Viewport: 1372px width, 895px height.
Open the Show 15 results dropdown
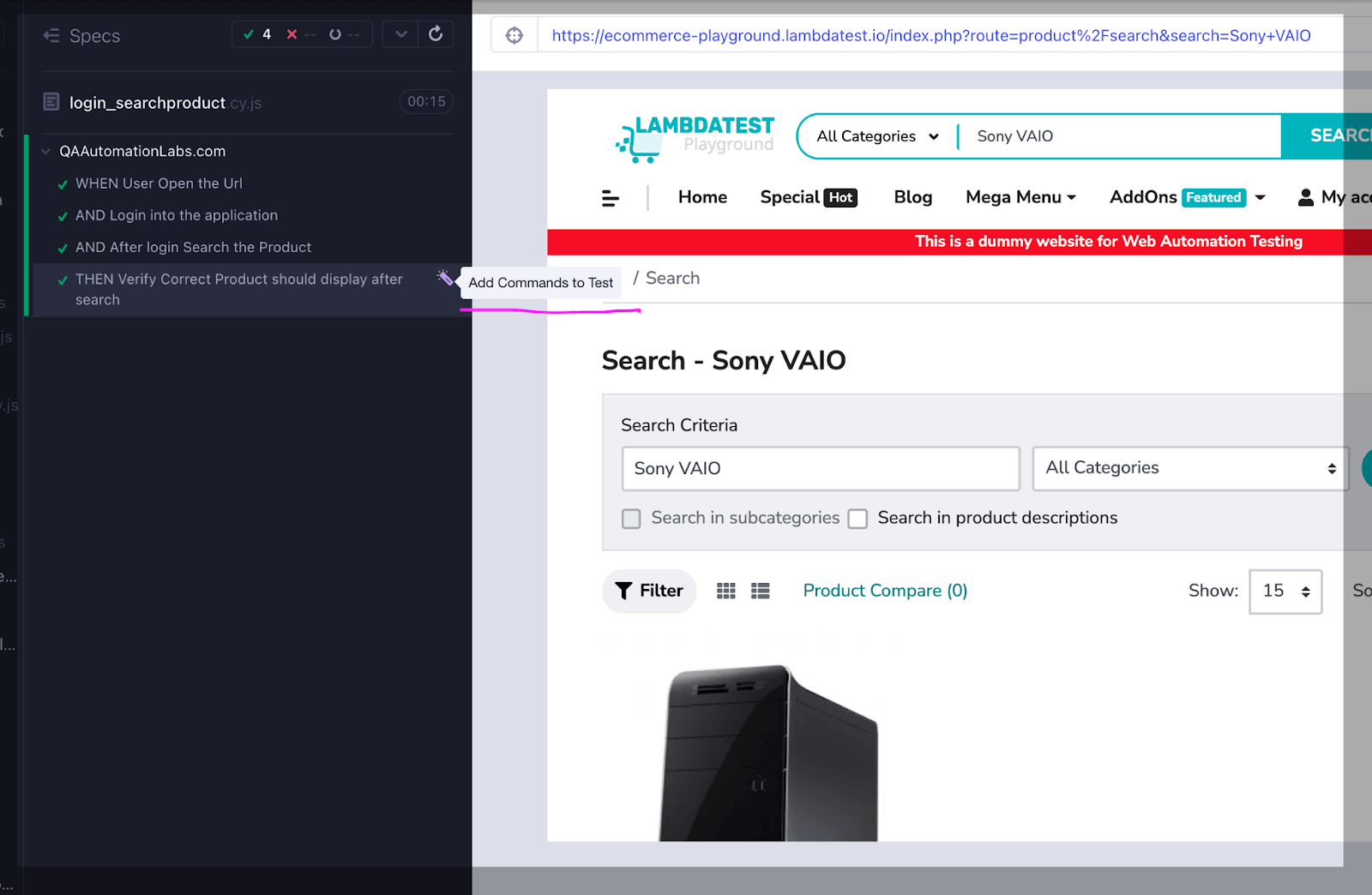[x=1285, y=591]
